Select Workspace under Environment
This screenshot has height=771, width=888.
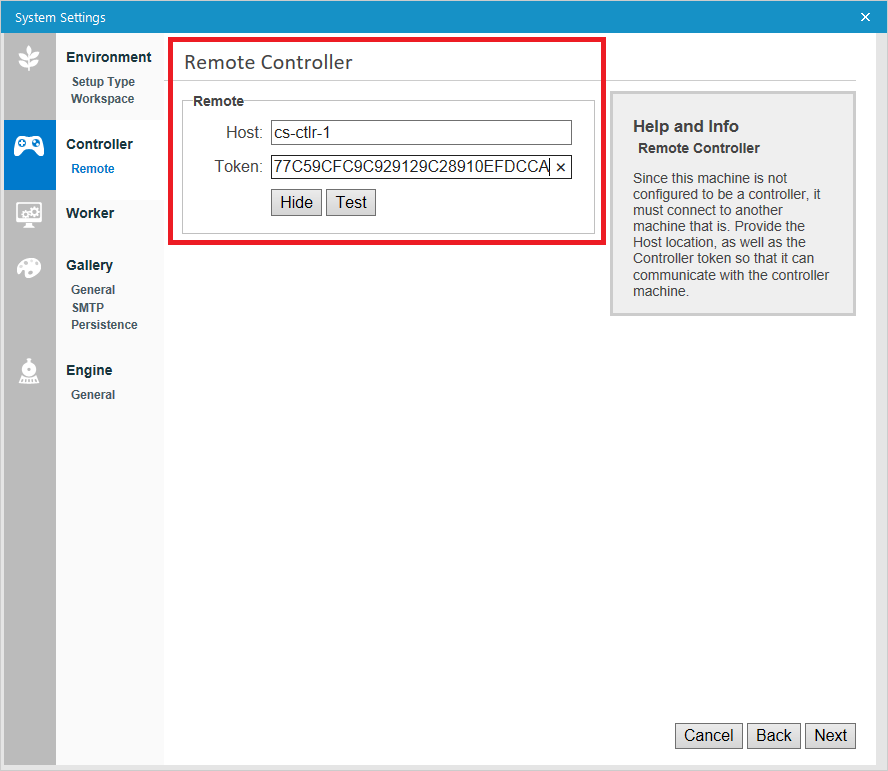click(x=102, y=99)
